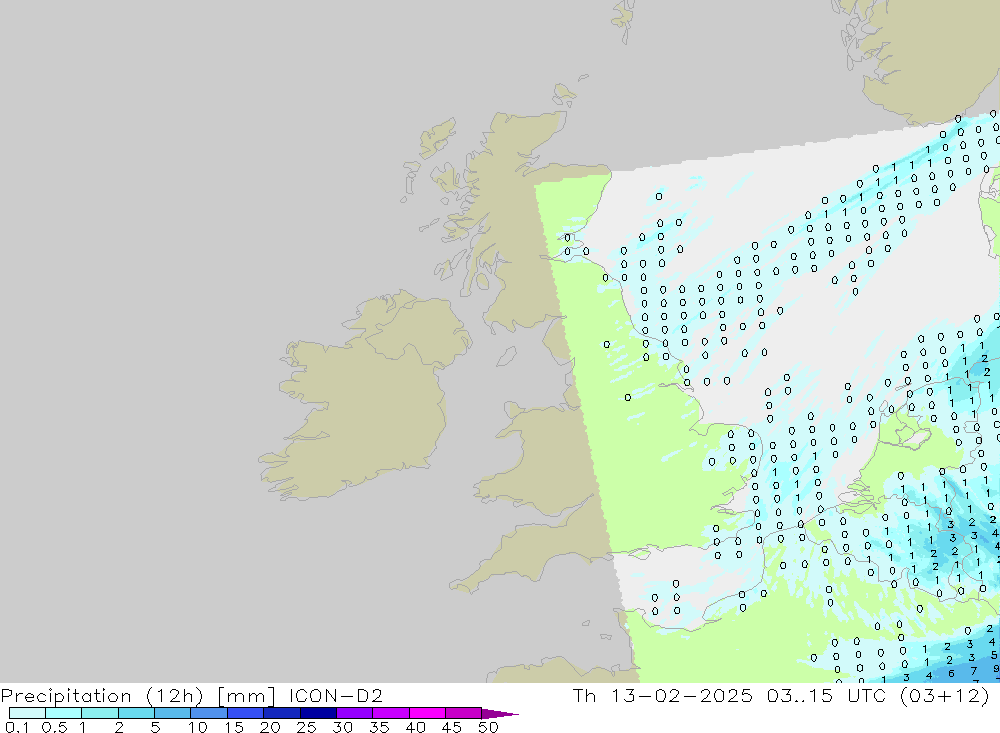Click the precipitation value '6' on the map

coord(951,674)
